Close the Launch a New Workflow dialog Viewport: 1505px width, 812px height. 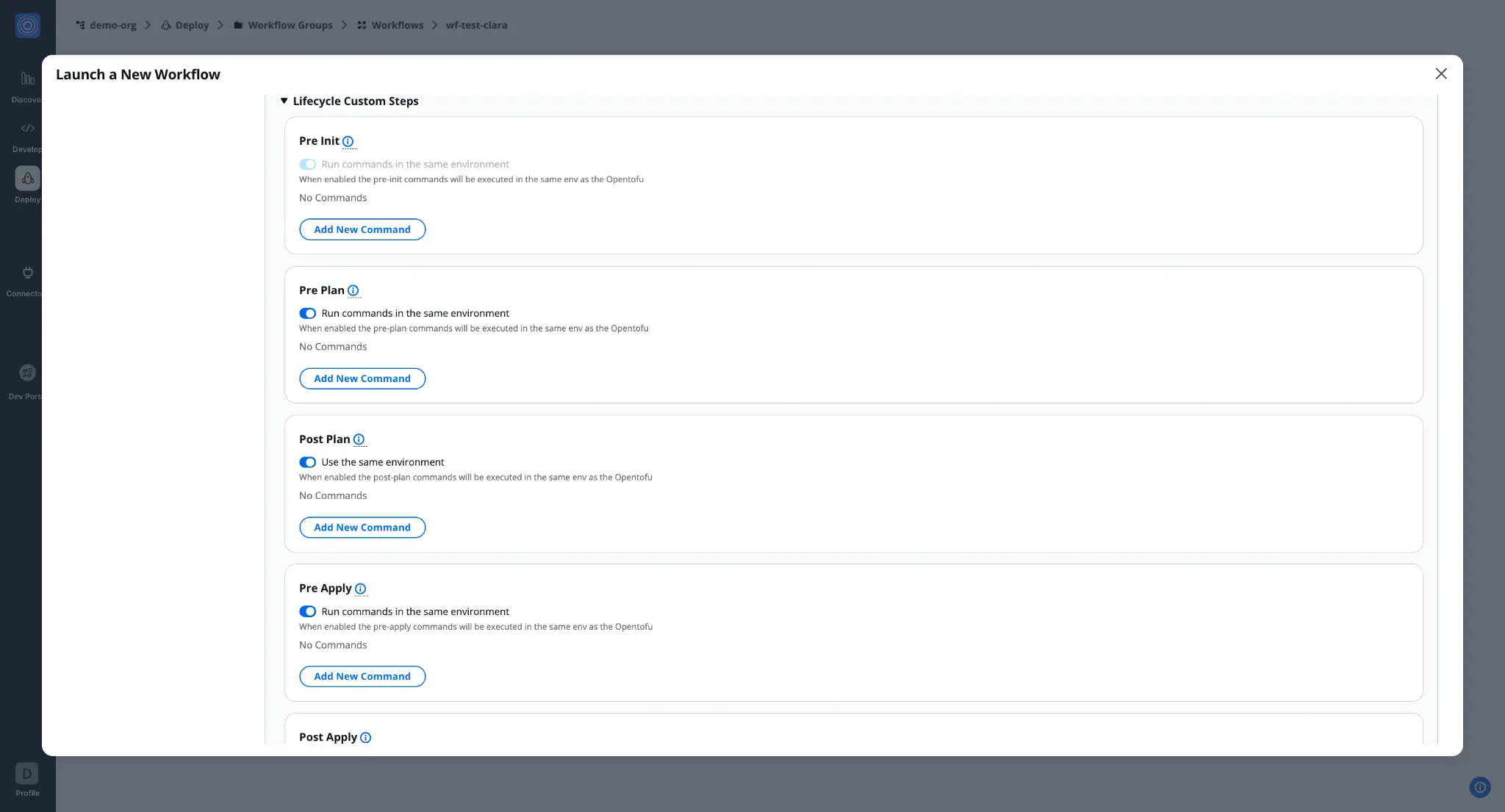click(1440, 73)
